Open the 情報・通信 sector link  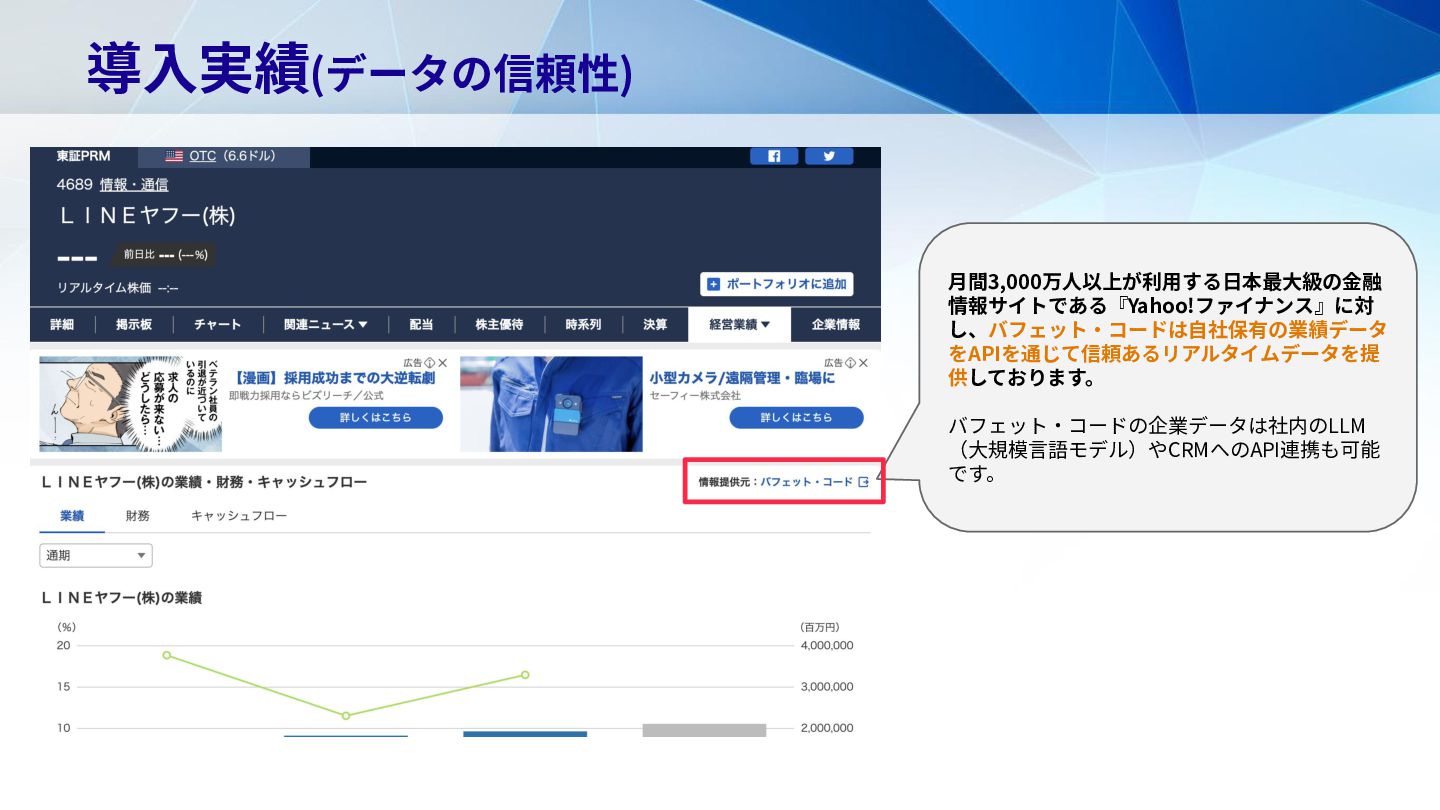point(134,185)
